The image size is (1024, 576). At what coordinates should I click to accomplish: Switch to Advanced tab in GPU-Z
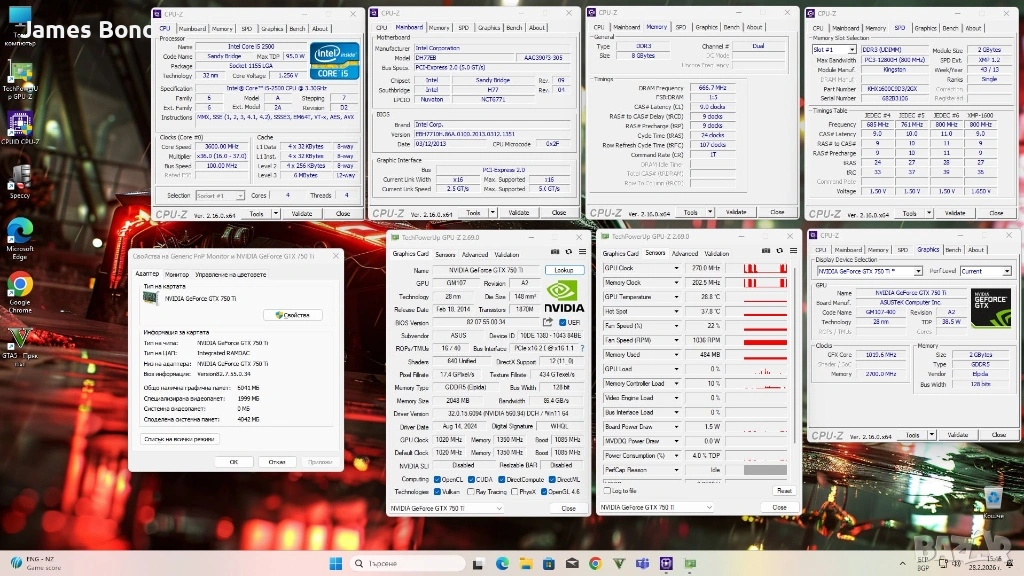tap(474, 254)
